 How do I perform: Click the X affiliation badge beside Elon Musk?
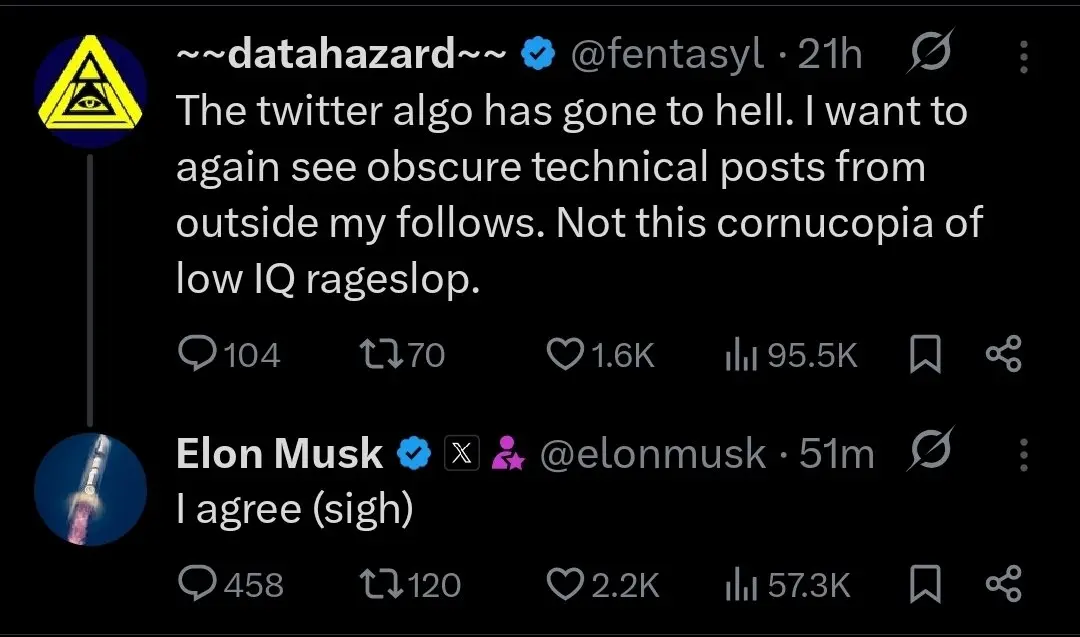(x=461, y=455)
